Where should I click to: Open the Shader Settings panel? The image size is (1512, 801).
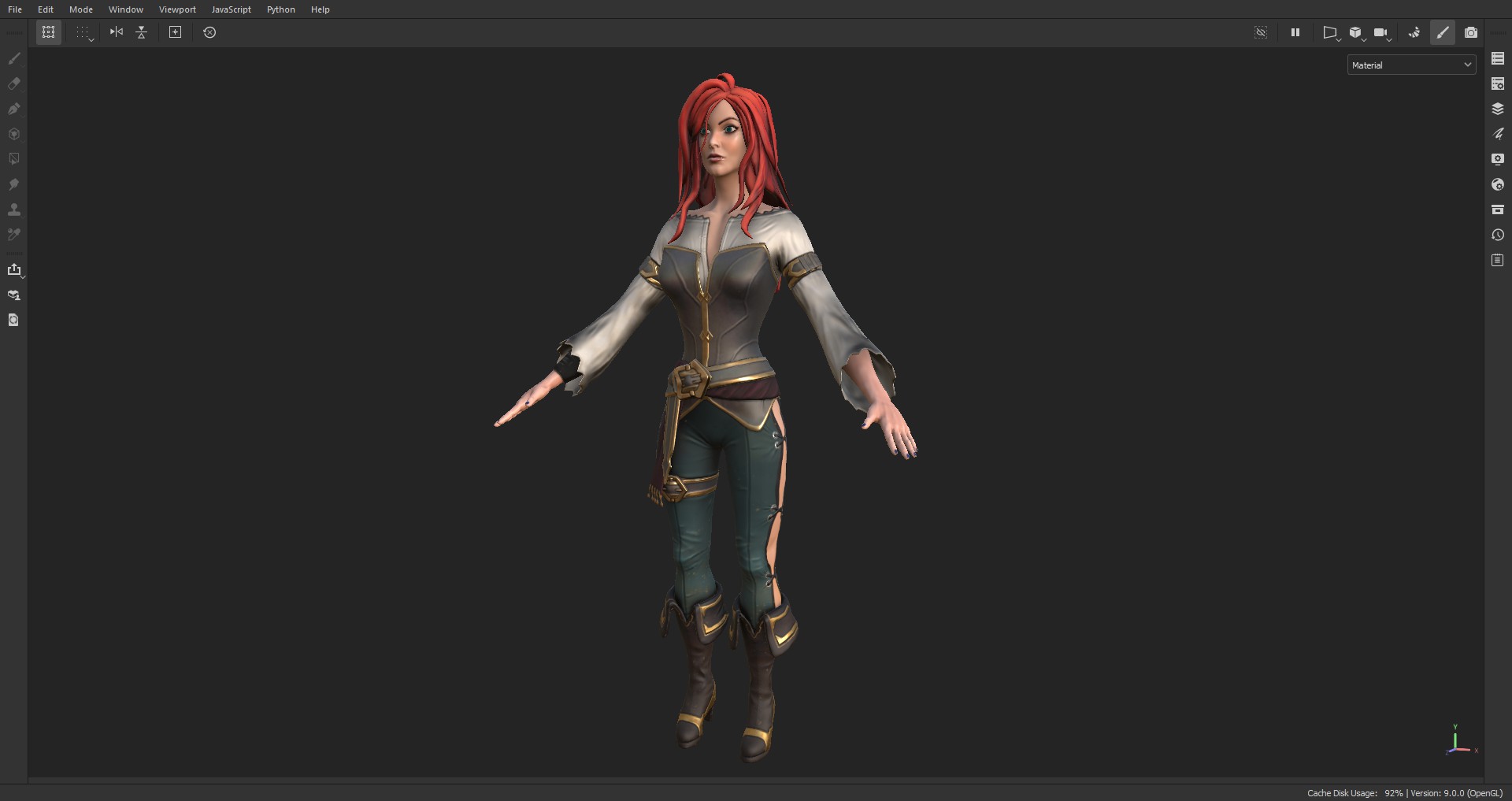click(x=1498, y=184)
